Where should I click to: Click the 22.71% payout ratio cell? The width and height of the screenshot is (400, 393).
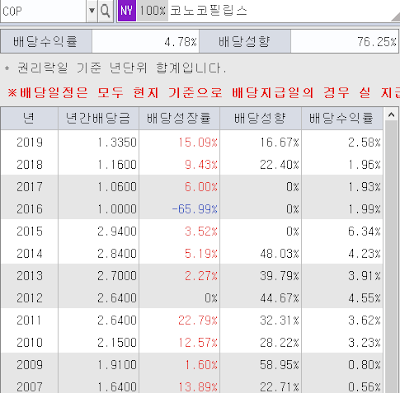(x=261, y=385)
